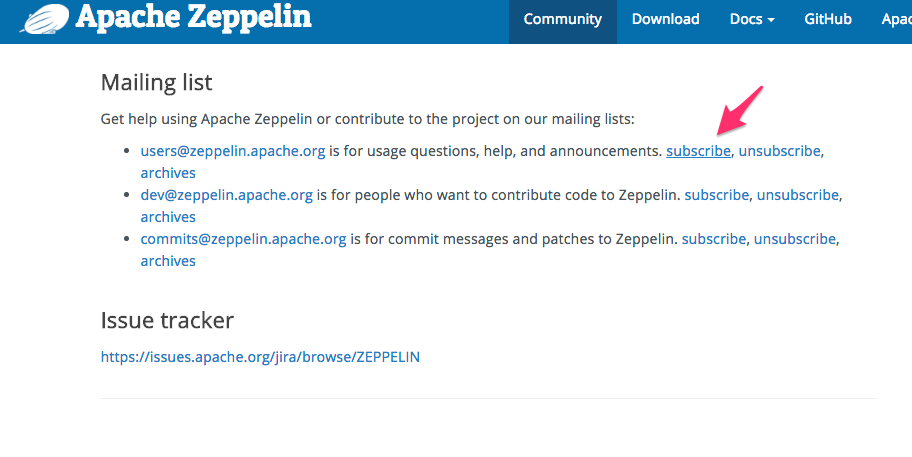Unsubscribe from the dev mailing list
The image size is (912, 457).
[797, 195]
